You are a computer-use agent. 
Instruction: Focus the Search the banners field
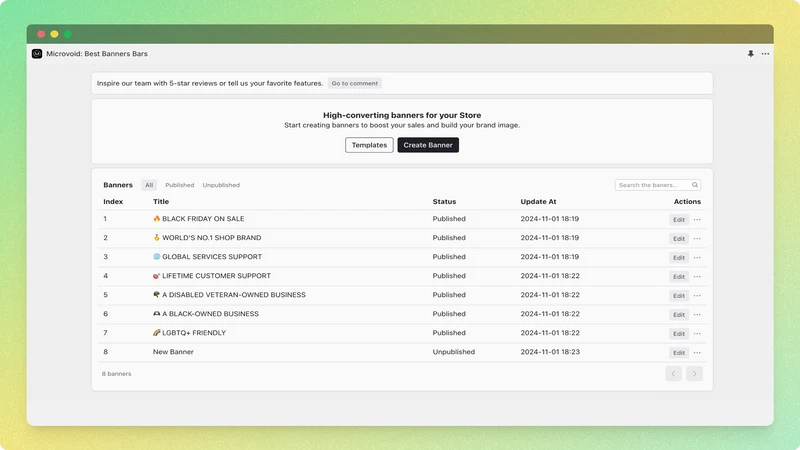pyautogui.click(x=658, y=185)
